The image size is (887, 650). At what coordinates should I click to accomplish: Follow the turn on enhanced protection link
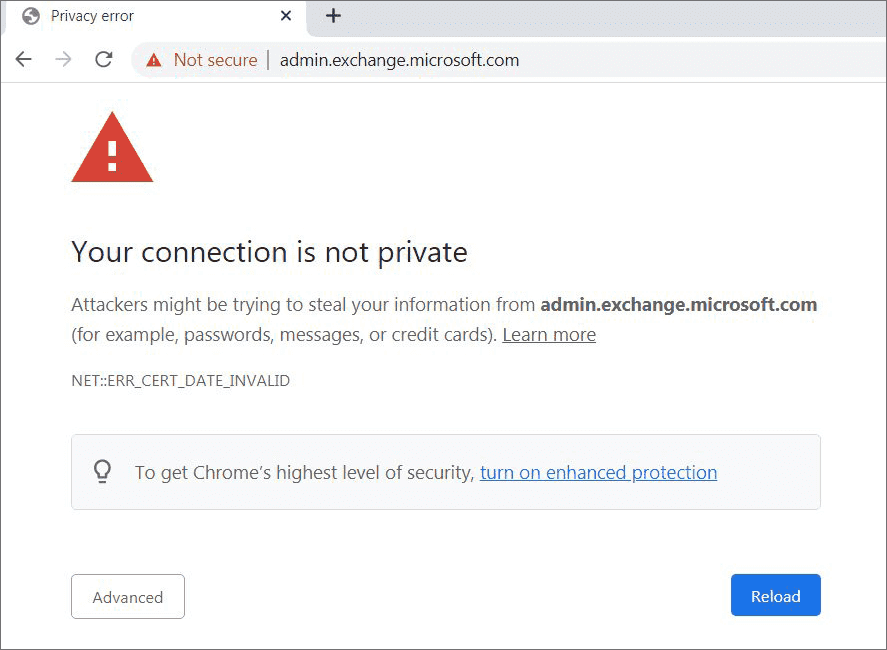[598, 472]
